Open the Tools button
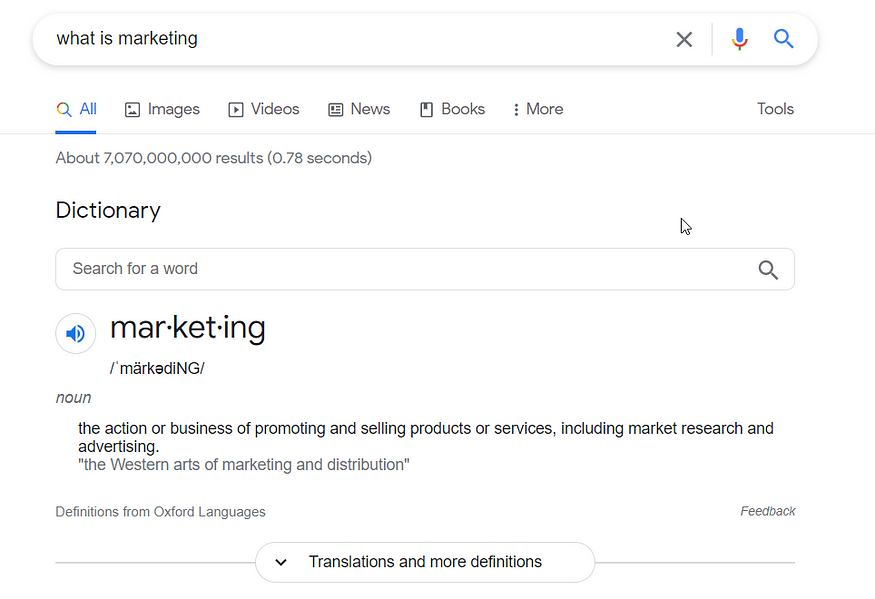875x599 pixels. coord(775,110)
